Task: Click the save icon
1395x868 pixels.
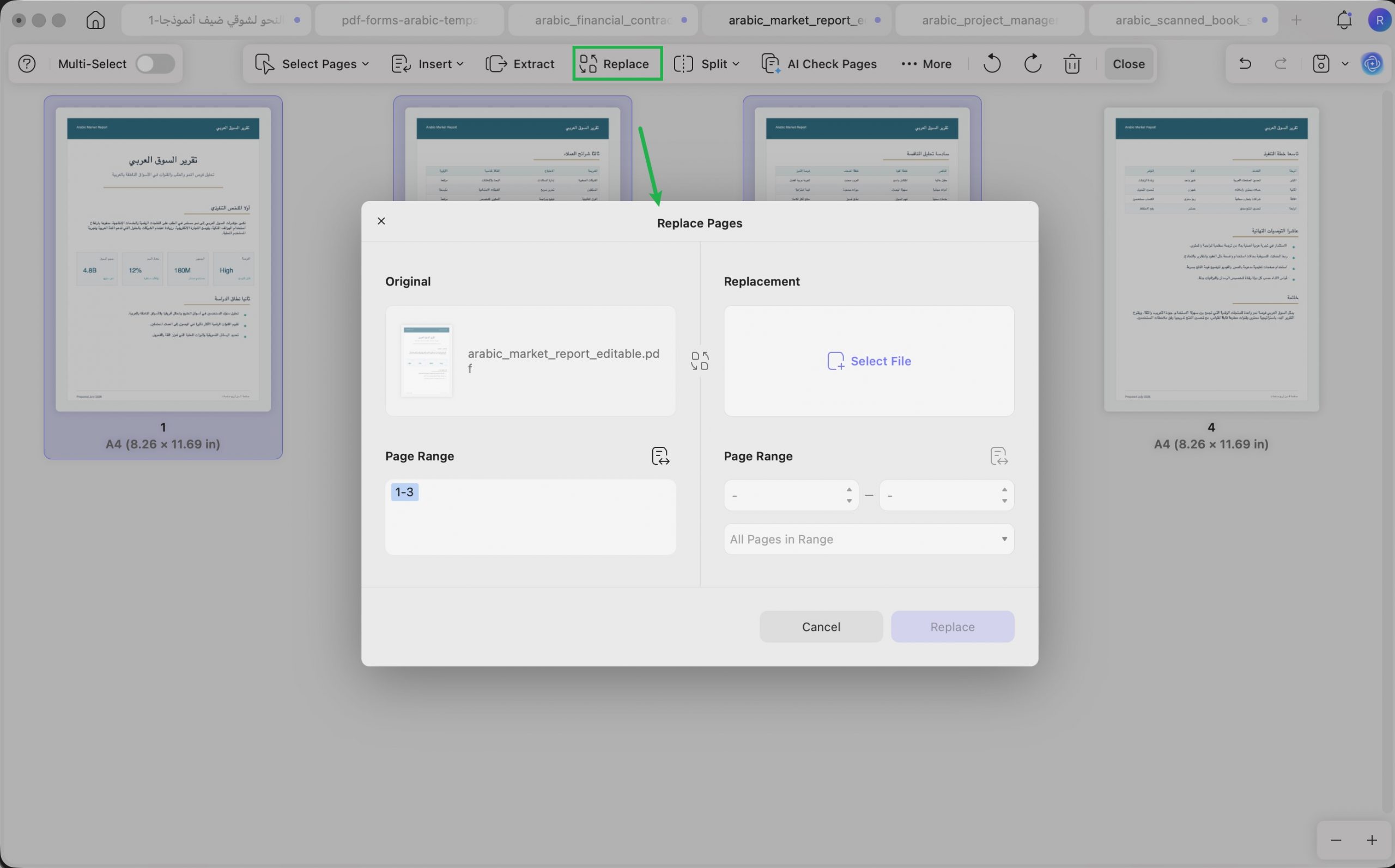Action: pos(1321,64)
